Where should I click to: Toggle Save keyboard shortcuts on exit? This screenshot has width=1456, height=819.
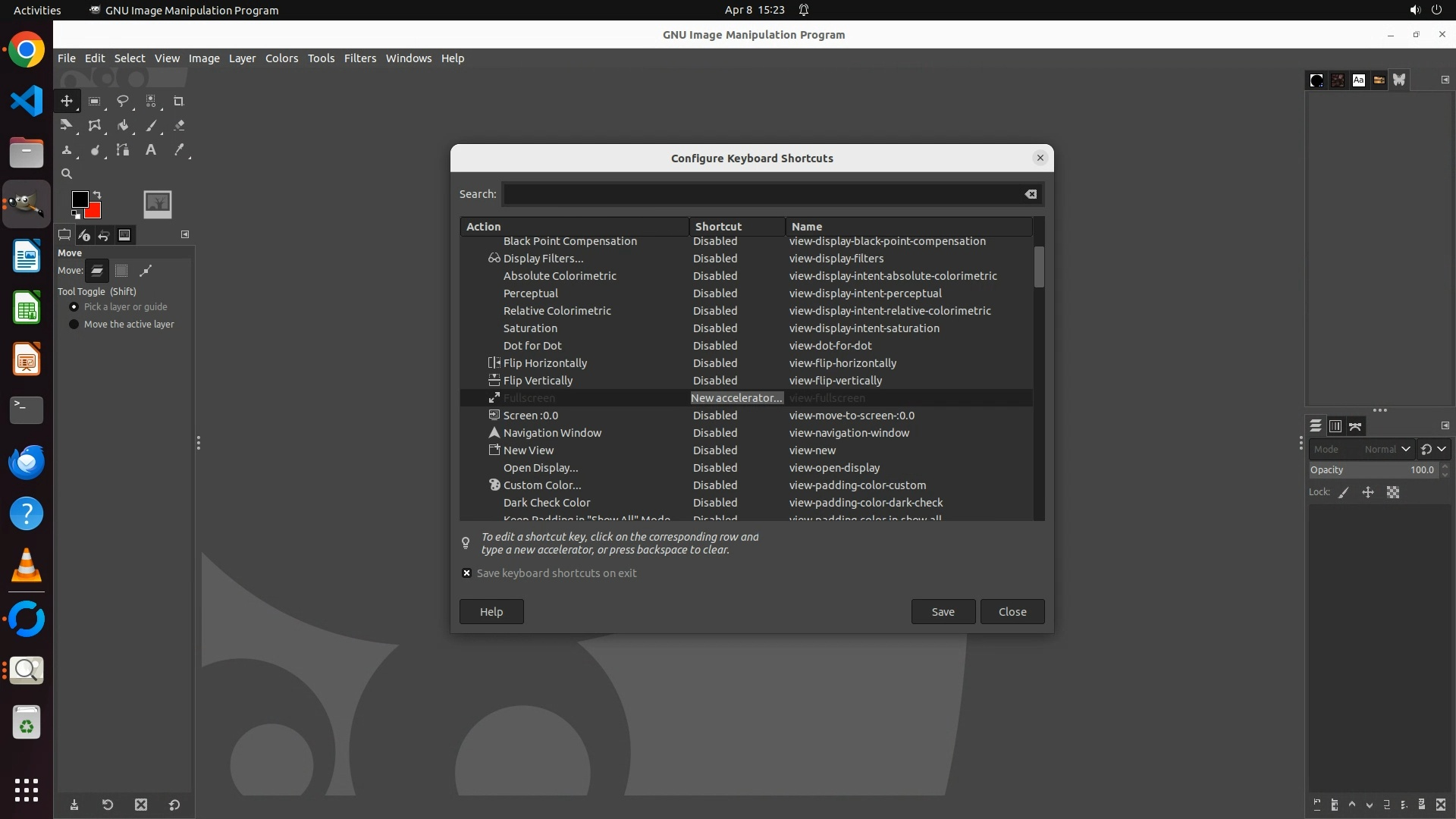(466, 573)
